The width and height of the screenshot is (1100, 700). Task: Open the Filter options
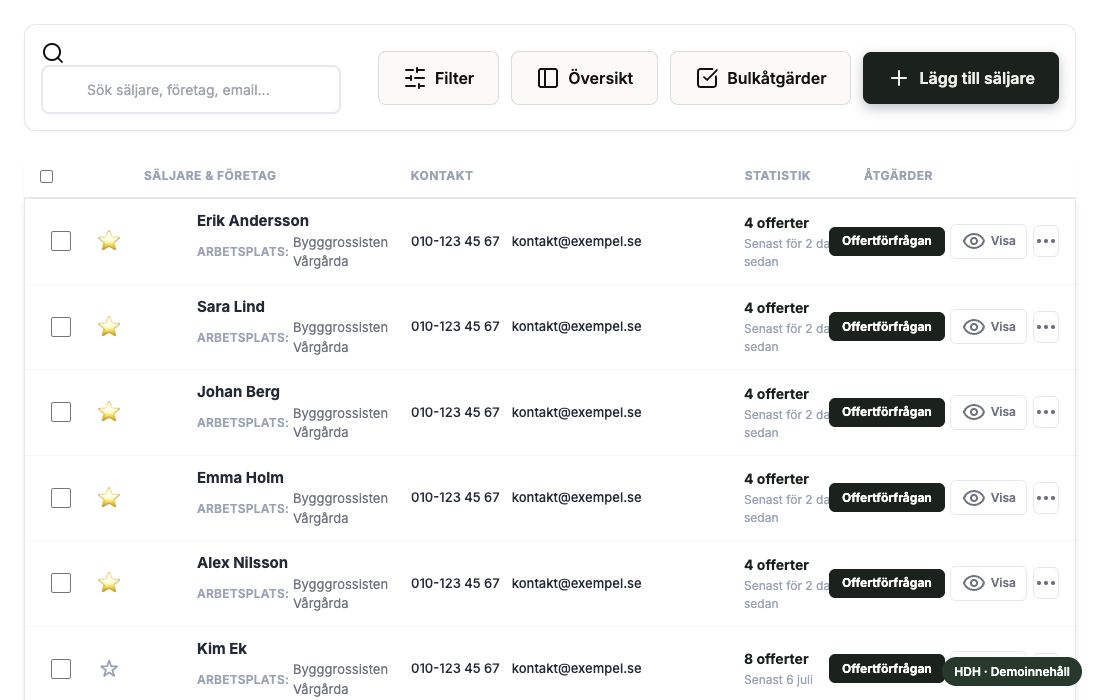(438, 78)
